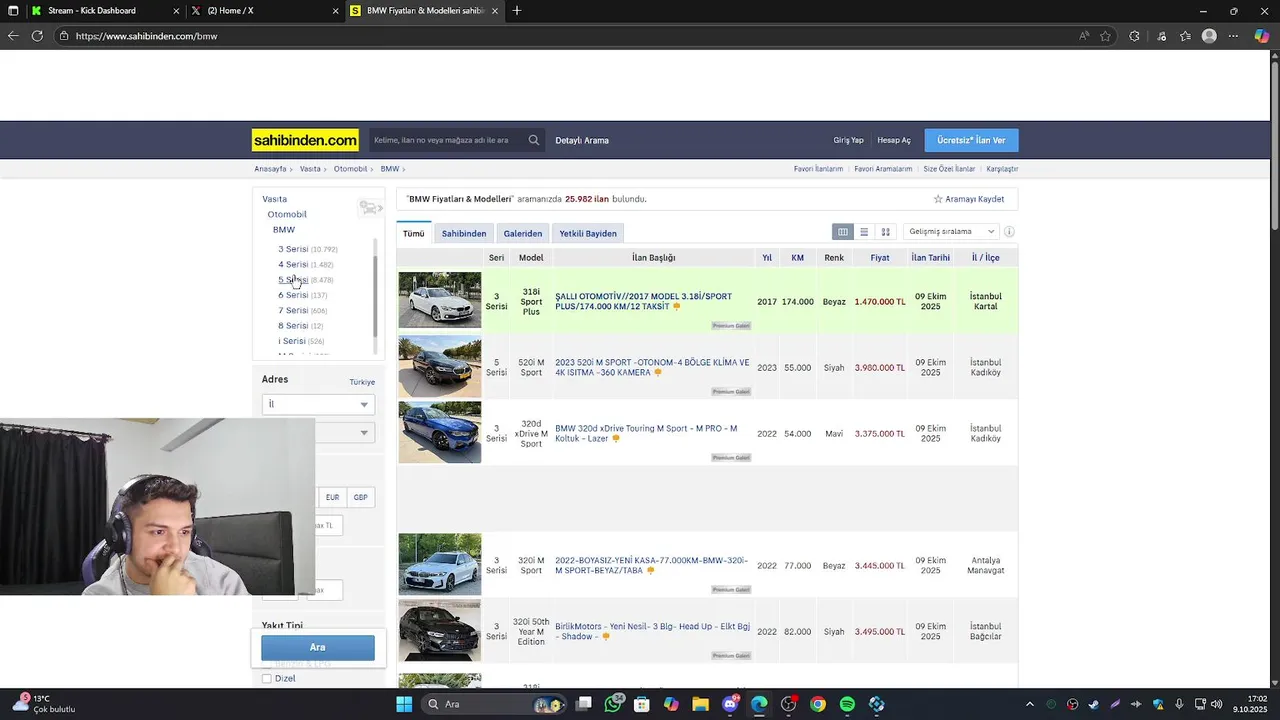1280x720 pixels.
Task: Open Google Chrome from the taskbar
Action: [x=818, y=704]
